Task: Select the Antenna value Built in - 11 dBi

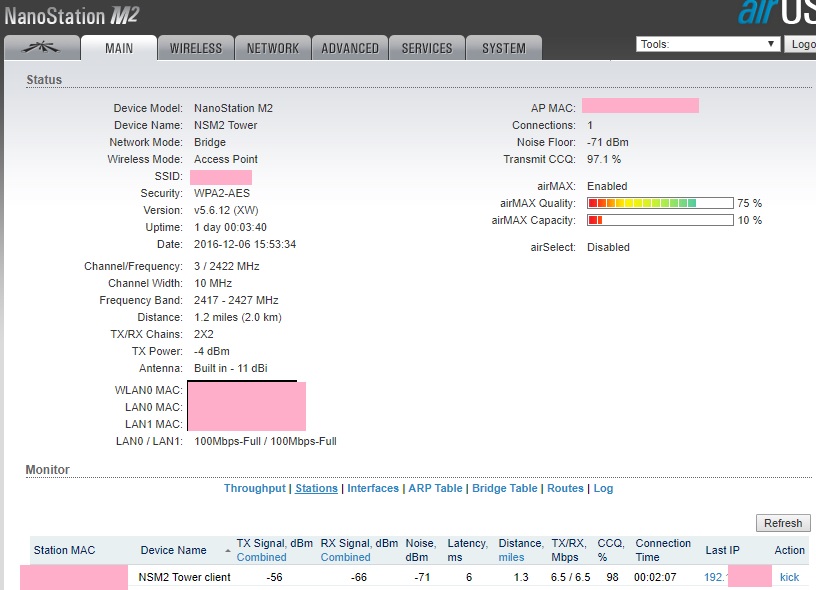Action: tap(231, 368)
